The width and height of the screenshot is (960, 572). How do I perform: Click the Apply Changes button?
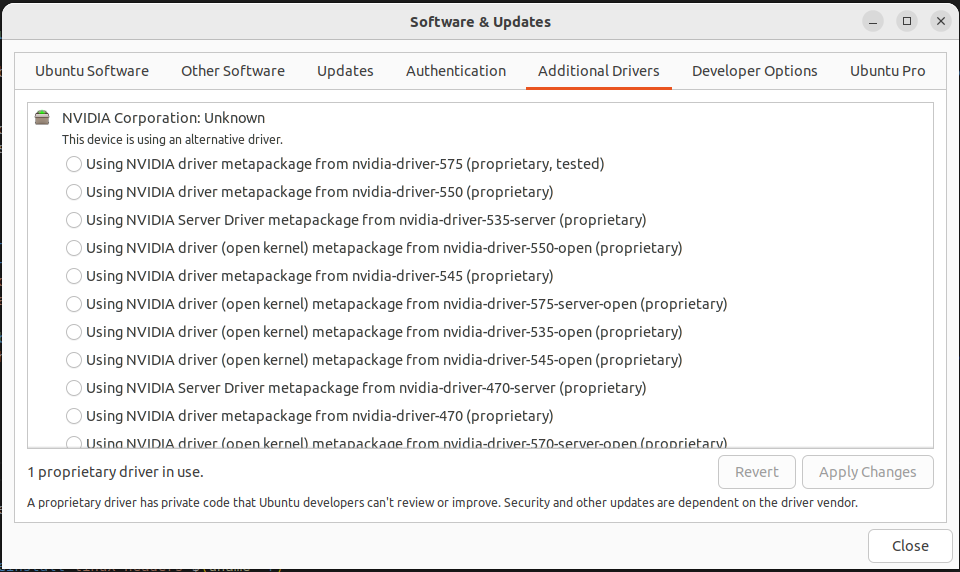(868, 472)
